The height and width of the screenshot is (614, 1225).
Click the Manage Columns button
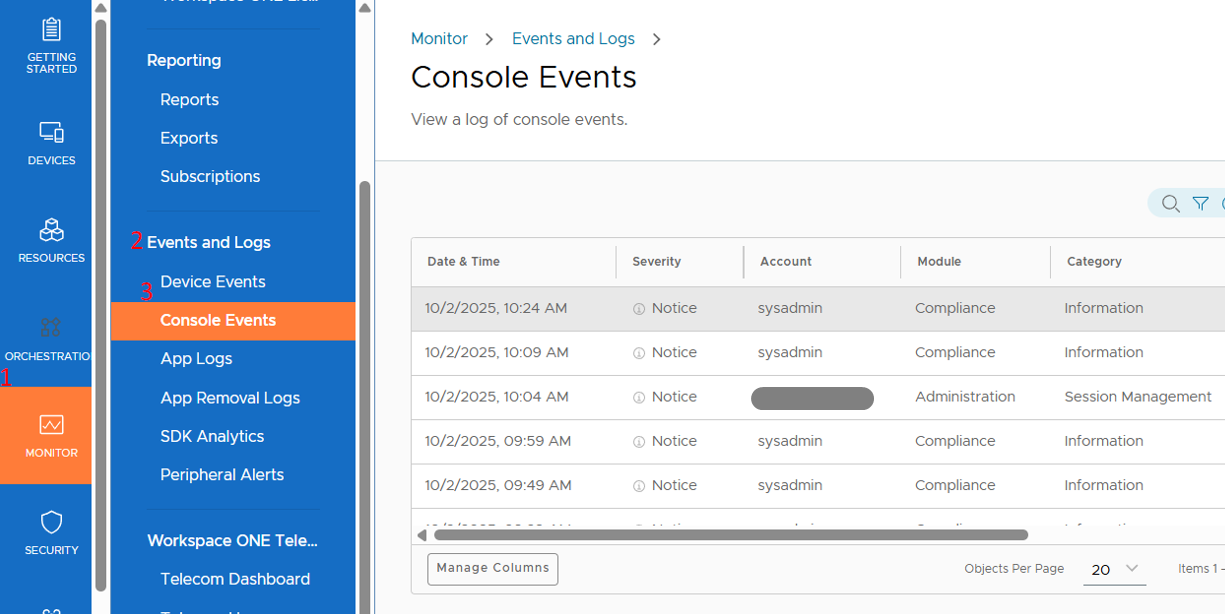tap(492, 568)
